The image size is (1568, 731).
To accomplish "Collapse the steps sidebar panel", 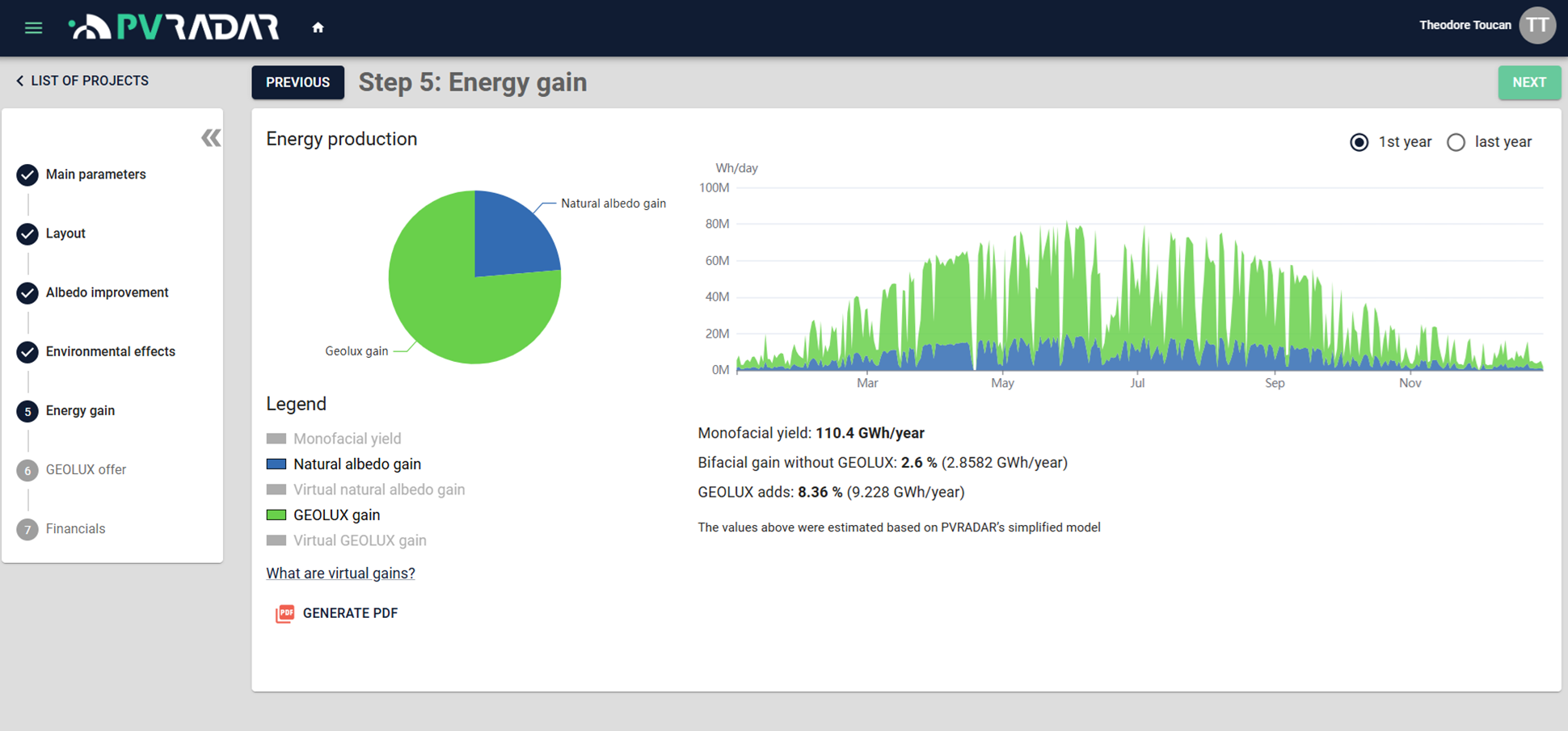I will pos(211,138).
